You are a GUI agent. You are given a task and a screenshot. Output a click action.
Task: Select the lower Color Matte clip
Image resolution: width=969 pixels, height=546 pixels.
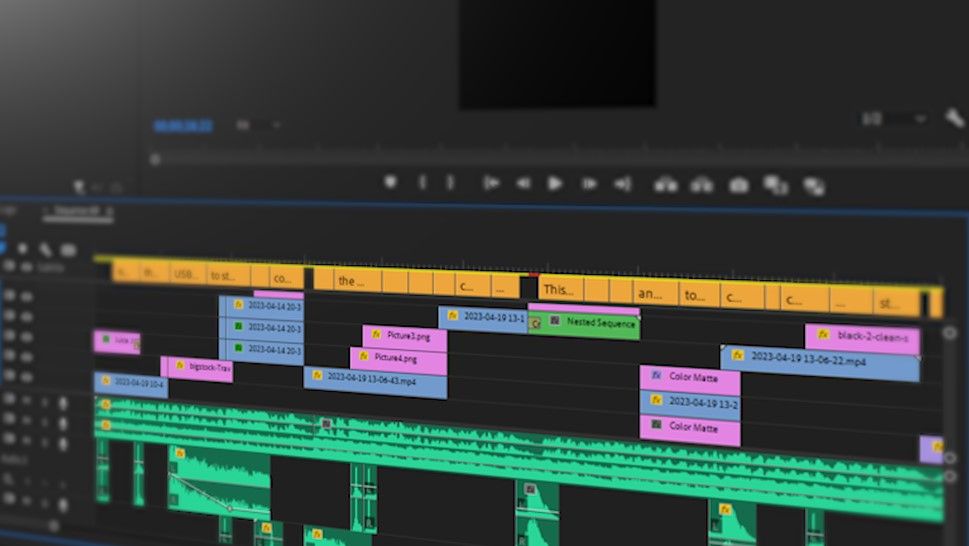(x=690, y=429)
